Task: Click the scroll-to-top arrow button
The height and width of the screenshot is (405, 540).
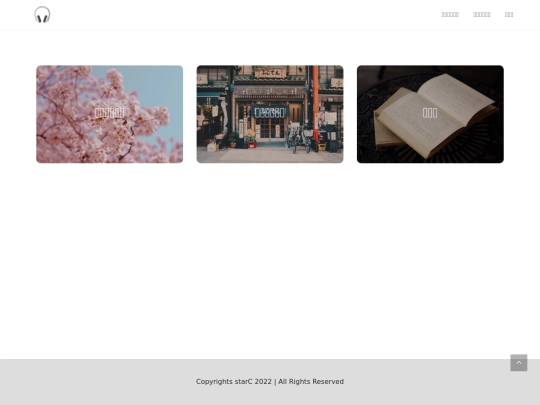Action: pos(519,363)
